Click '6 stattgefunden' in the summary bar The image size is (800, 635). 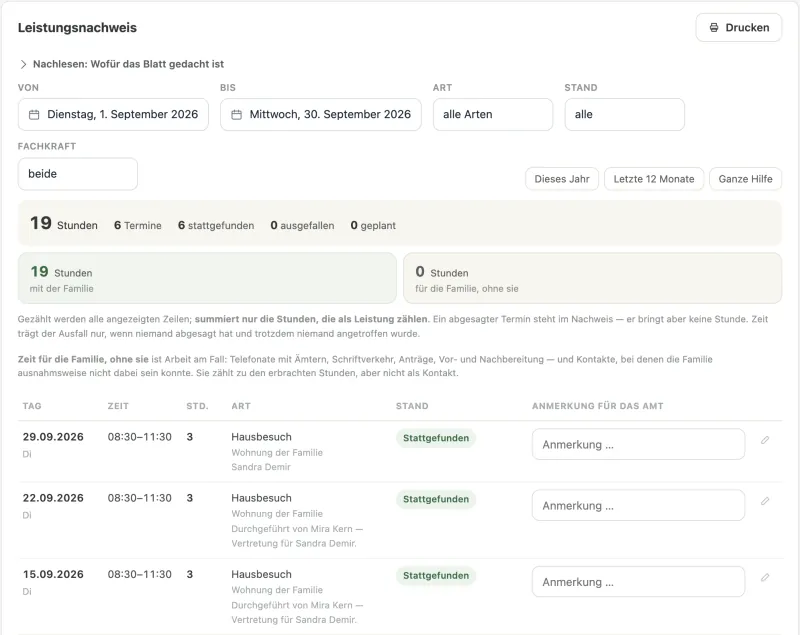[216, 225]
